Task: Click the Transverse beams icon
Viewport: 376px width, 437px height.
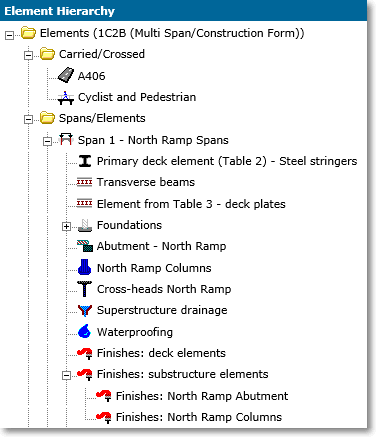Action: pyautogui.click(x=84, y=182)
